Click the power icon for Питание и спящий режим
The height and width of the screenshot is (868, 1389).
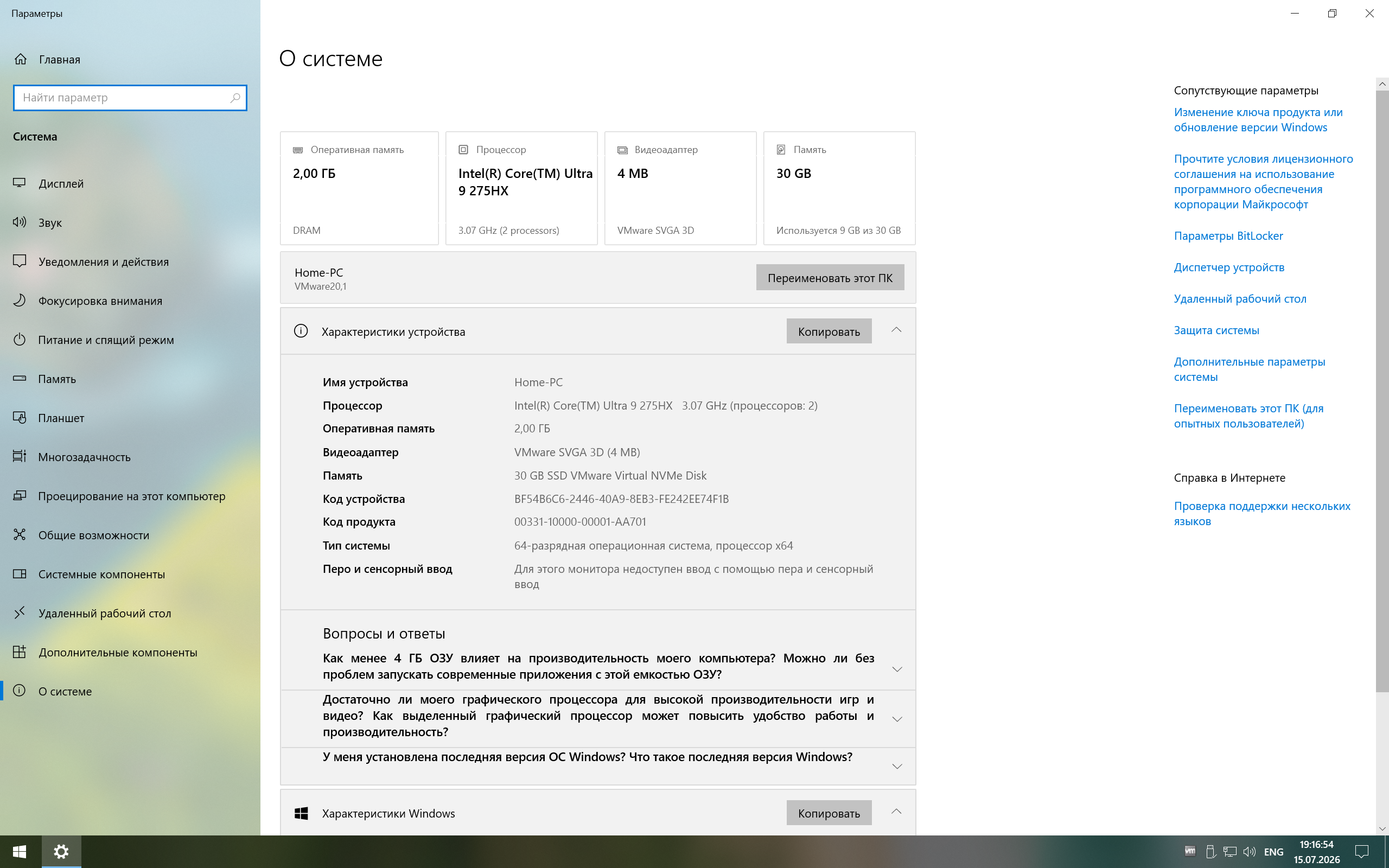pyautogui.click(x=20, y=339)
